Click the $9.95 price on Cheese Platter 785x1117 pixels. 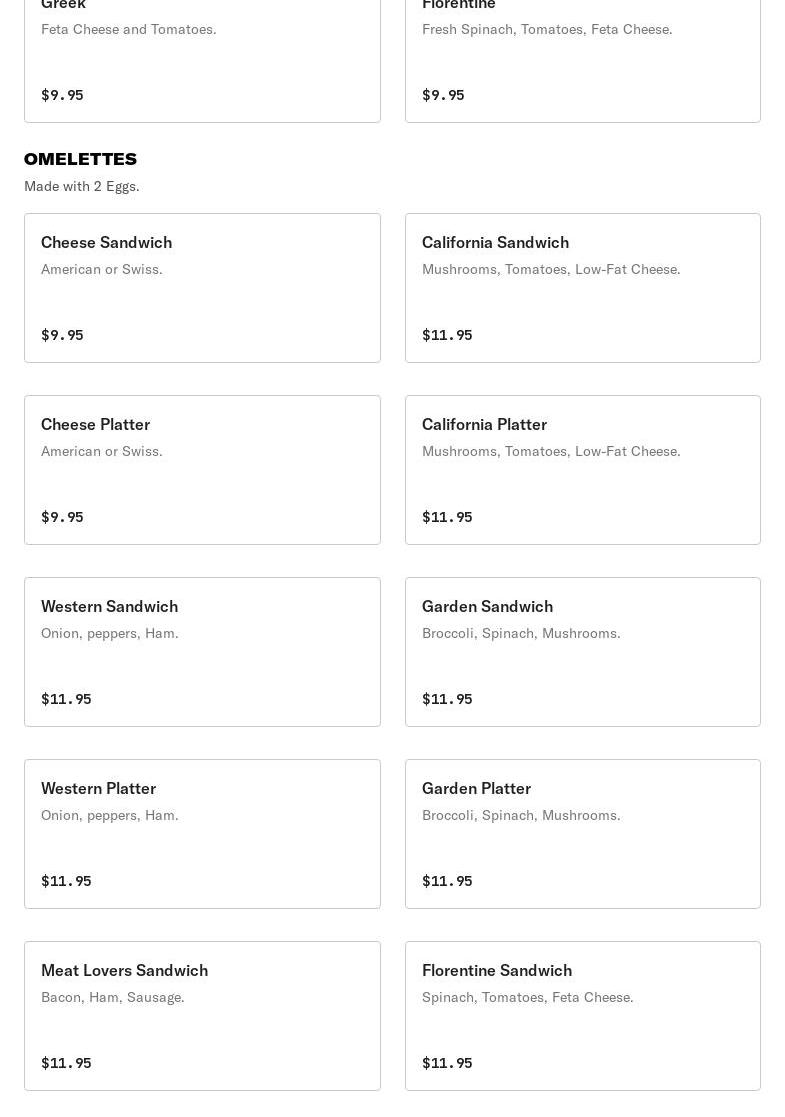[x=62, y=517]
